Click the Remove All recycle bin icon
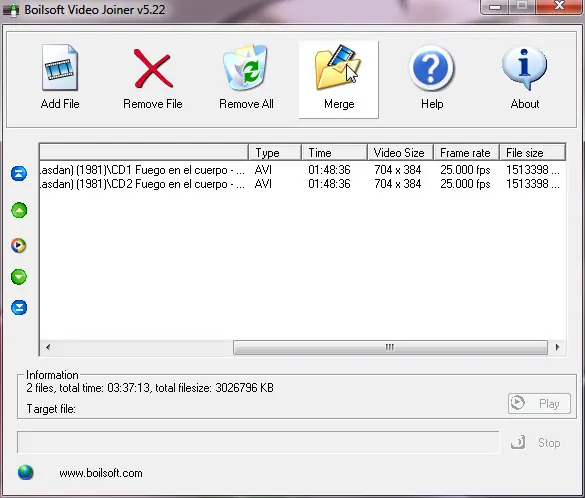 pos(245,68)
